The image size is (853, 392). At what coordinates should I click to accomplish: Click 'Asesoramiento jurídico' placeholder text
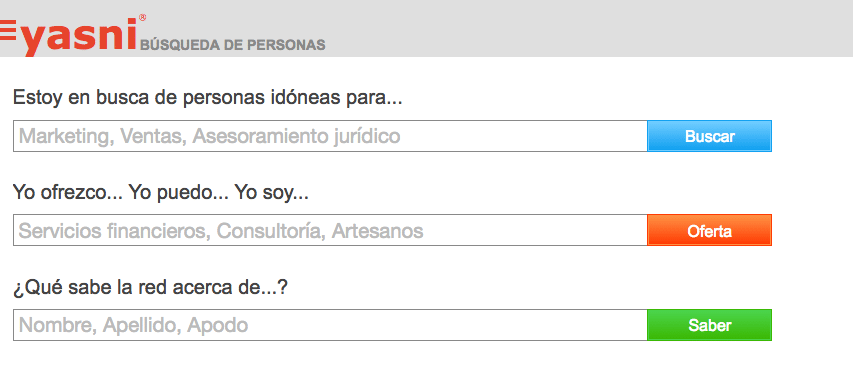click(296, 136)
